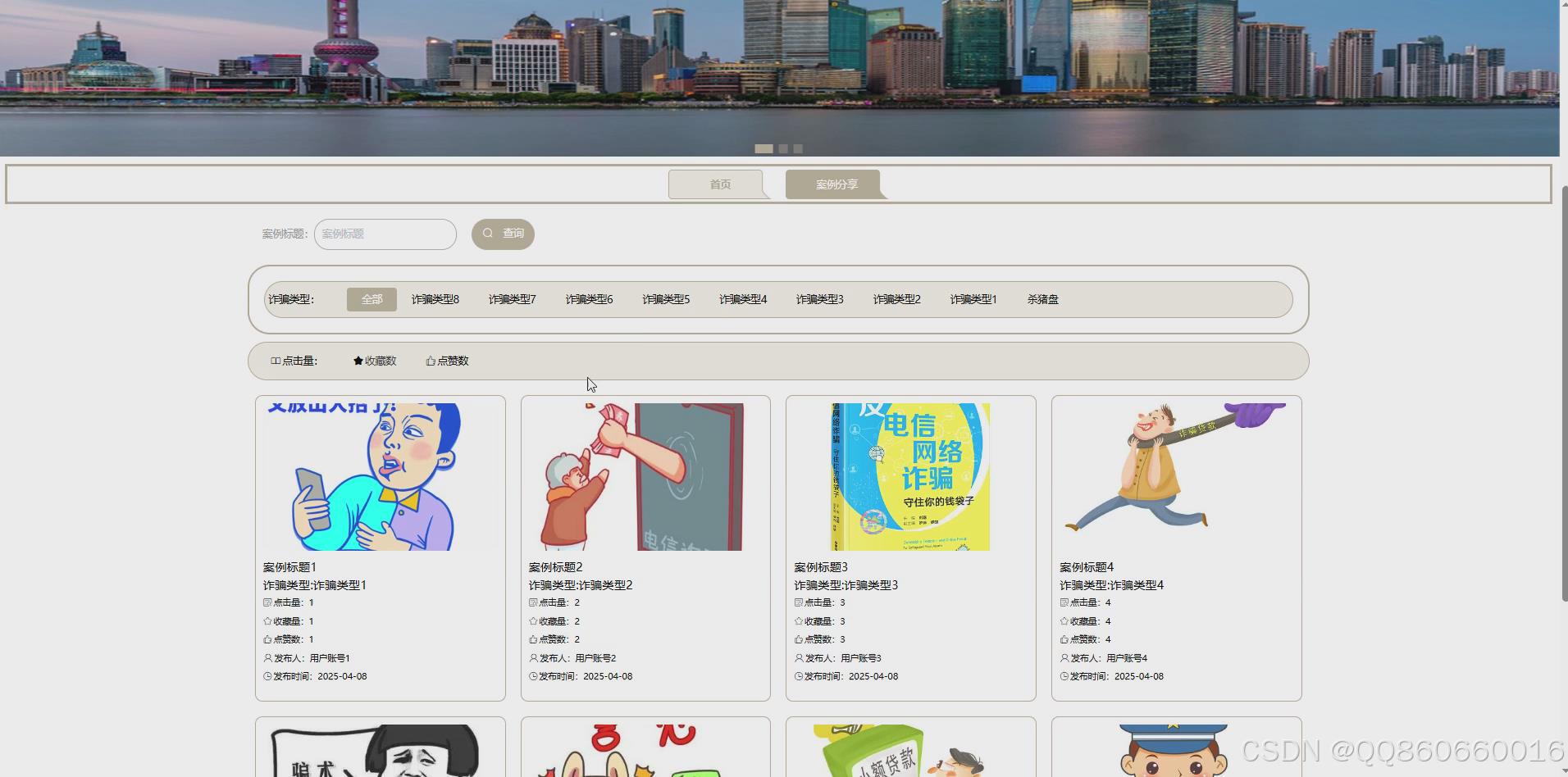Click the first carousel indicator dot
1568x777 pixels.
(x=763, y=148)
